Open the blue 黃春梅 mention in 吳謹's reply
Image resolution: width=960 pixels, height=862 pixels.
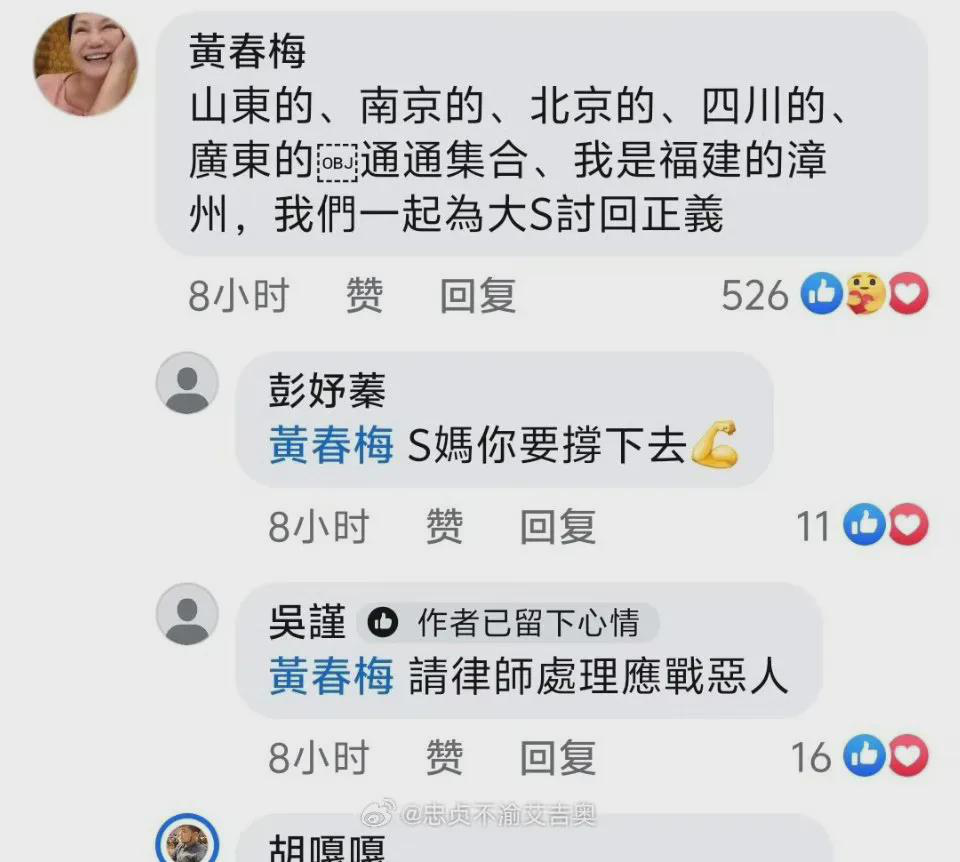[331, 676]
